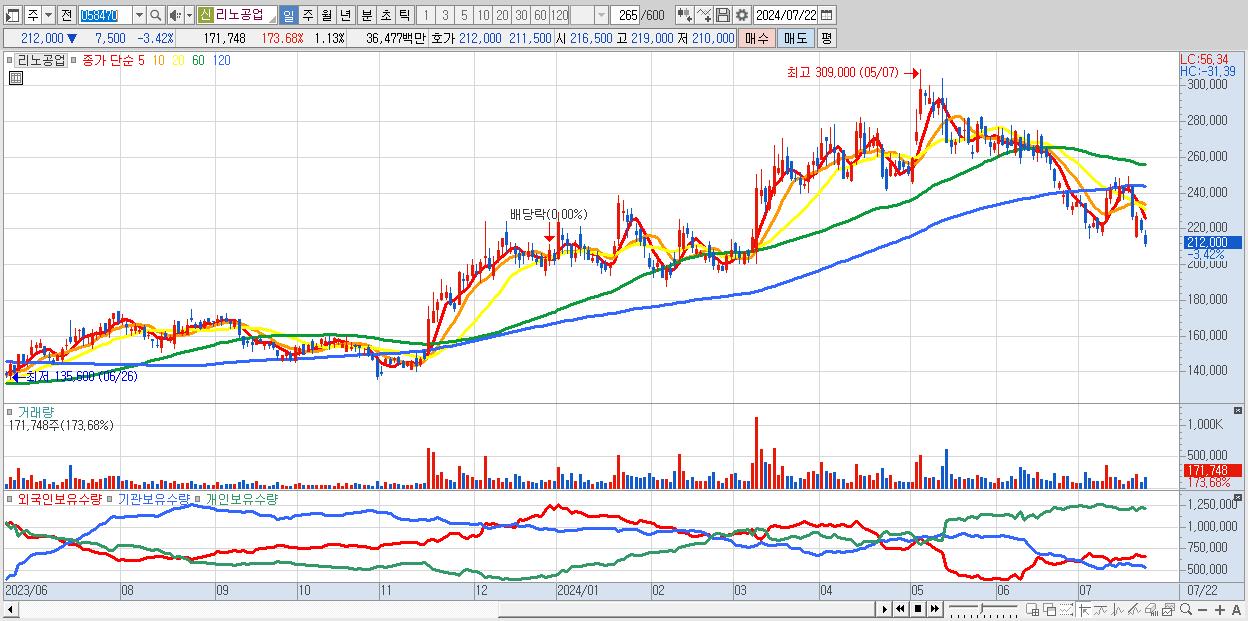
Task: Click orange moving average 10 legend
Action: [x=158, y=60]
